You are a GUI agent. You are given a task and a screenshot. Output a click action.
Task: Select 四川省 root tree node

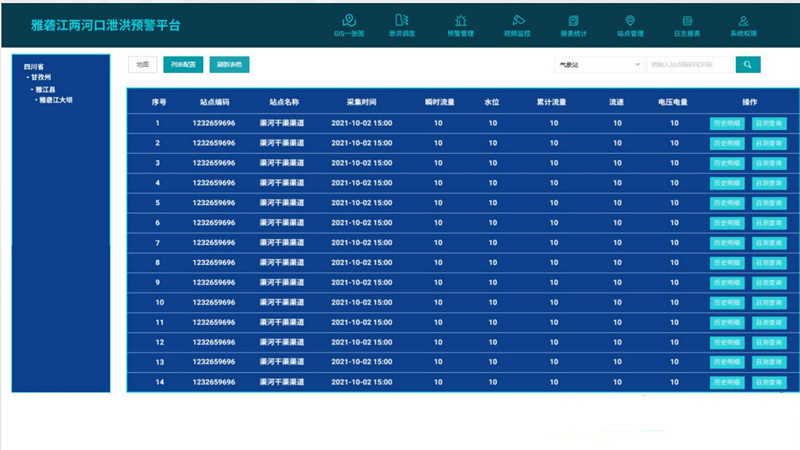point(34,66)
